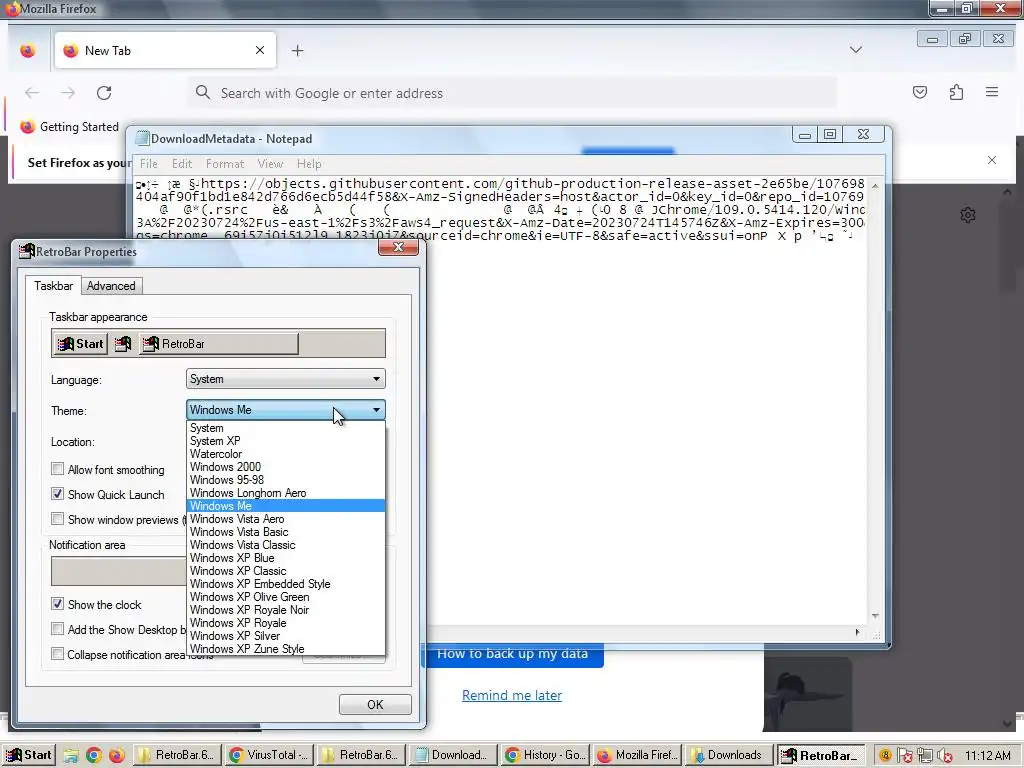The width and height of the screenshot is (1024, 768).
Task: Pick Windows XP Royale Noir theme
Action: pyautogui.click(x=285, y=610)
